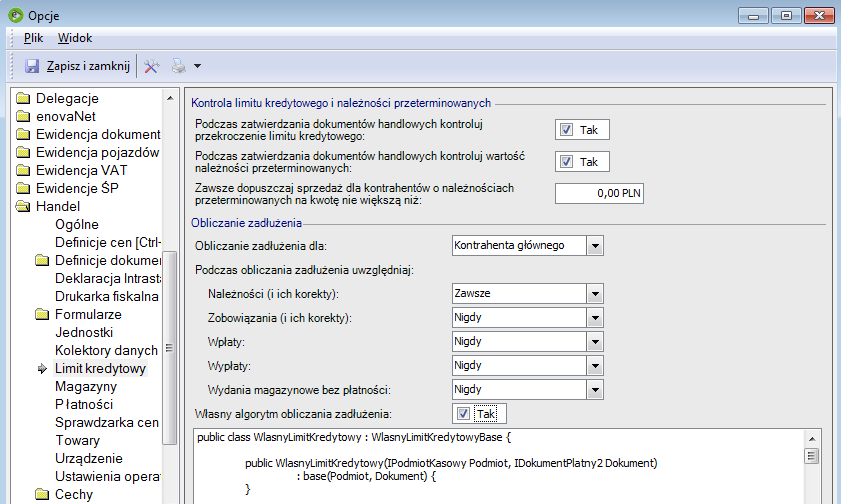Click the Formularze label in tree
This screenshot has width=841, height=504.
click(88, 314)
